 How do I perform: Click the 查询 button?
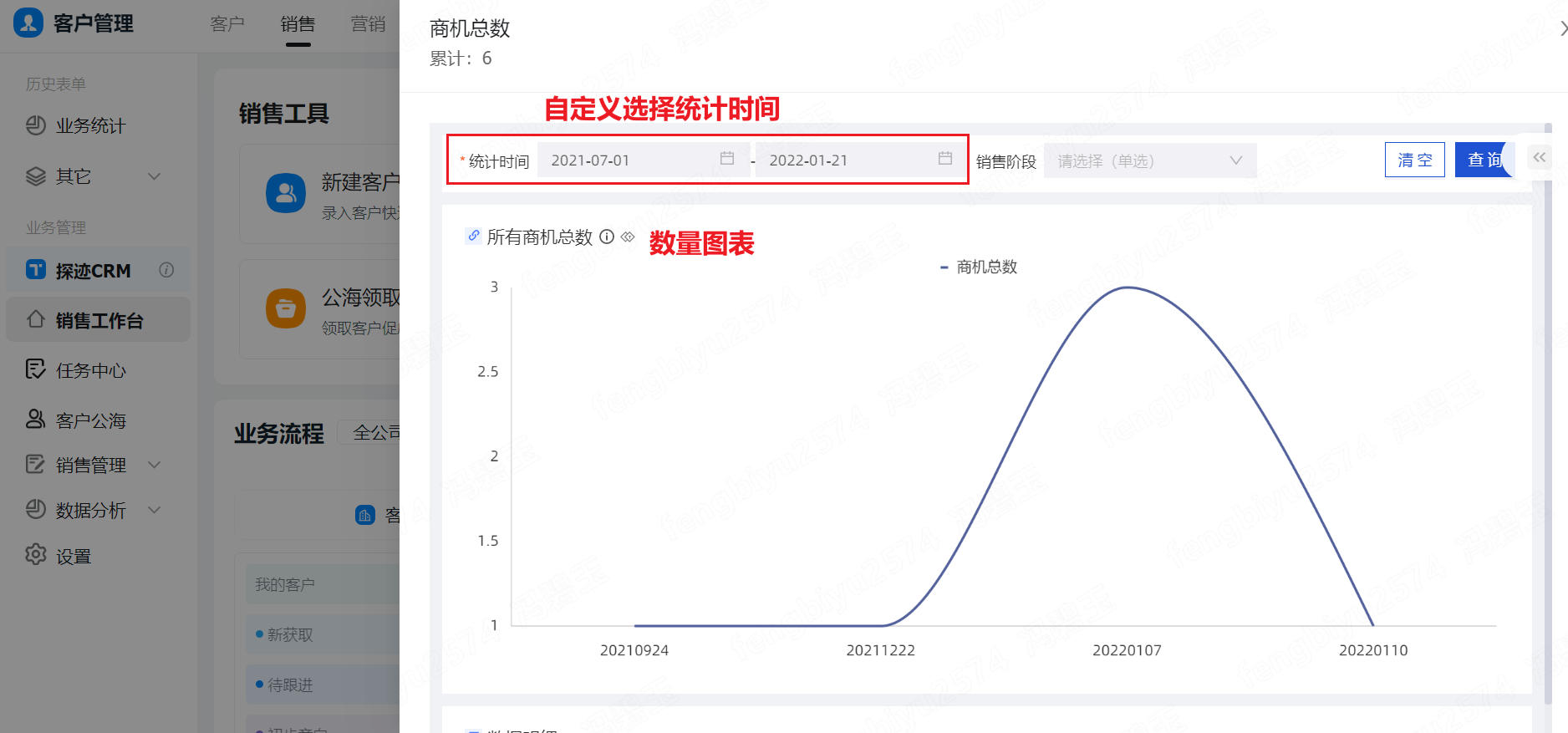coord(1484,160)
